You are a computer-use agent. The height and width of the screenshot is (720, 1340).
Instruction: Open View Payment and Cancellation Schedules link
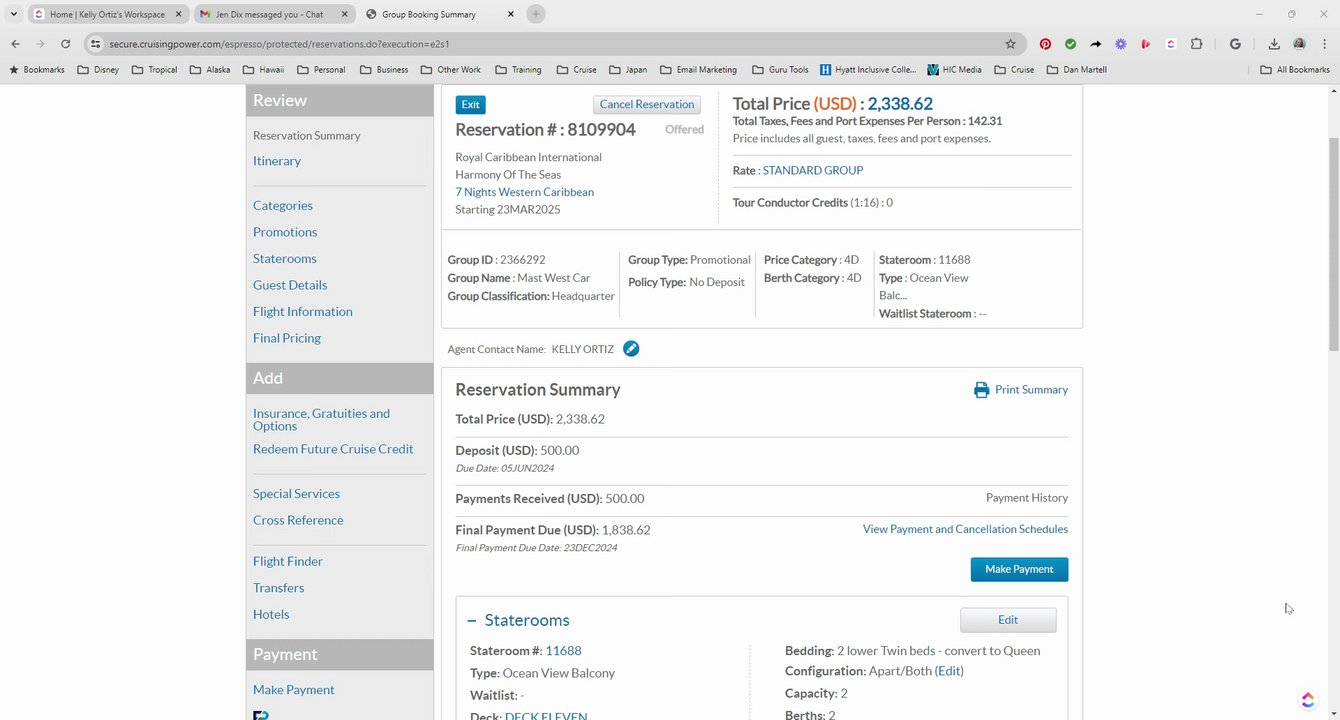coord(965,529)
